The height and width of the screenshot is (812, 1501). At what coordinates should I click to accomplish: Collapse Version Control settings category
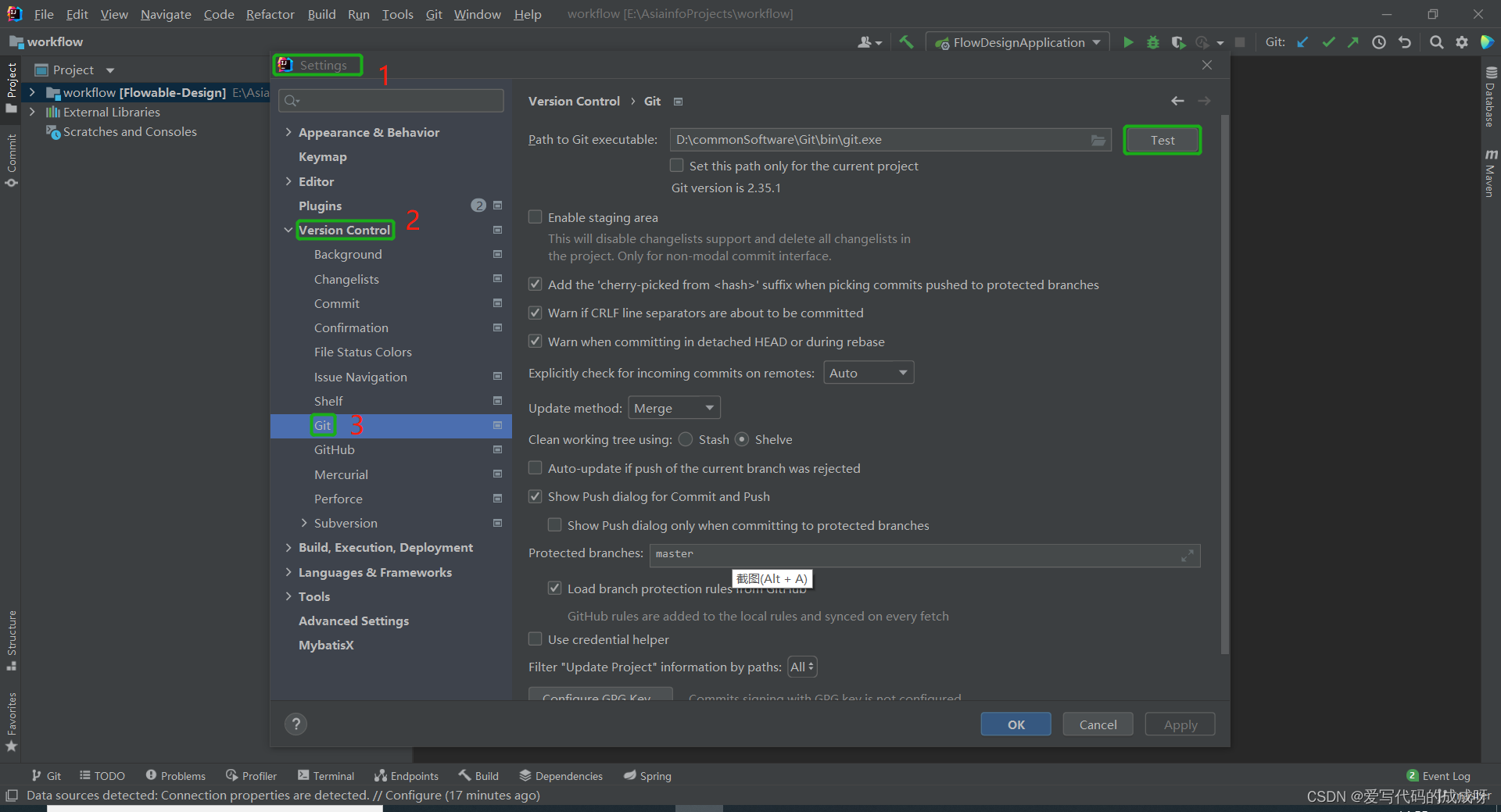tap(288, 230)
